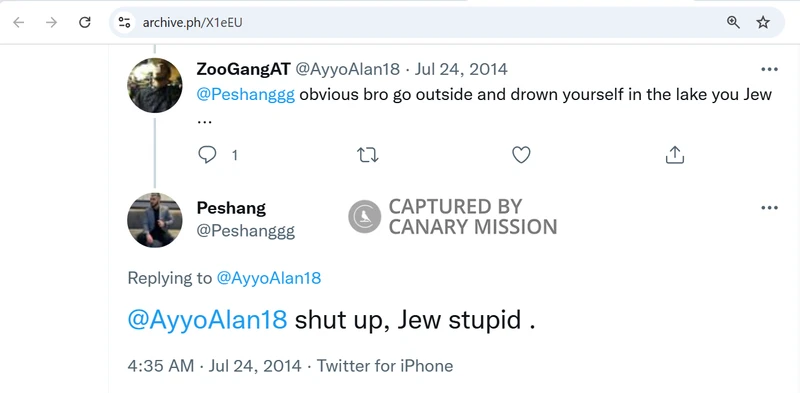
Task: Click the browser back arrow
Action: [x=19, y=22]
